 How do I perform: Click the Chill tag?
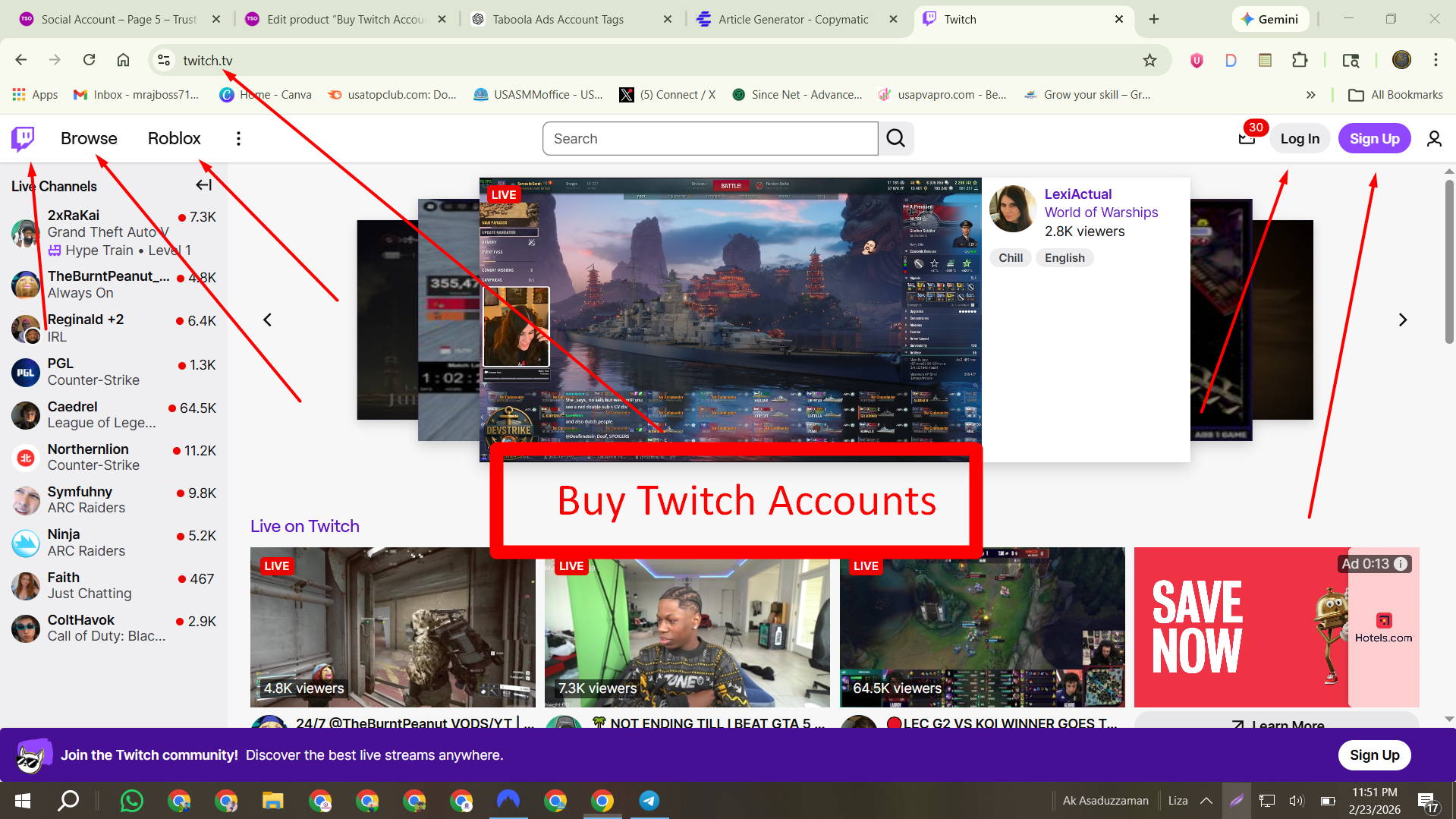click(x=1010, y=258)
